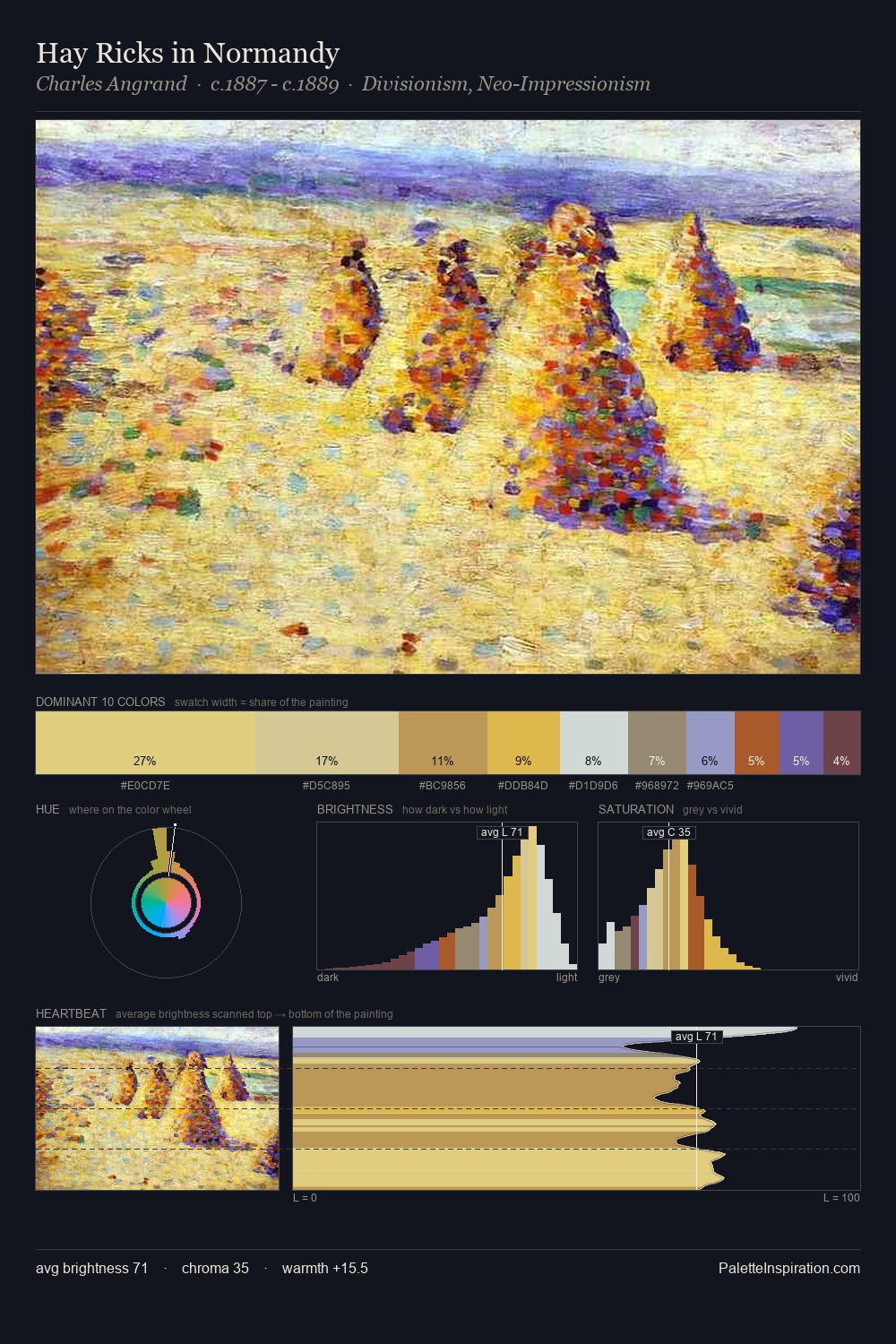Select the 5% purple swatch
The image size is (896, 1344).
801,743
